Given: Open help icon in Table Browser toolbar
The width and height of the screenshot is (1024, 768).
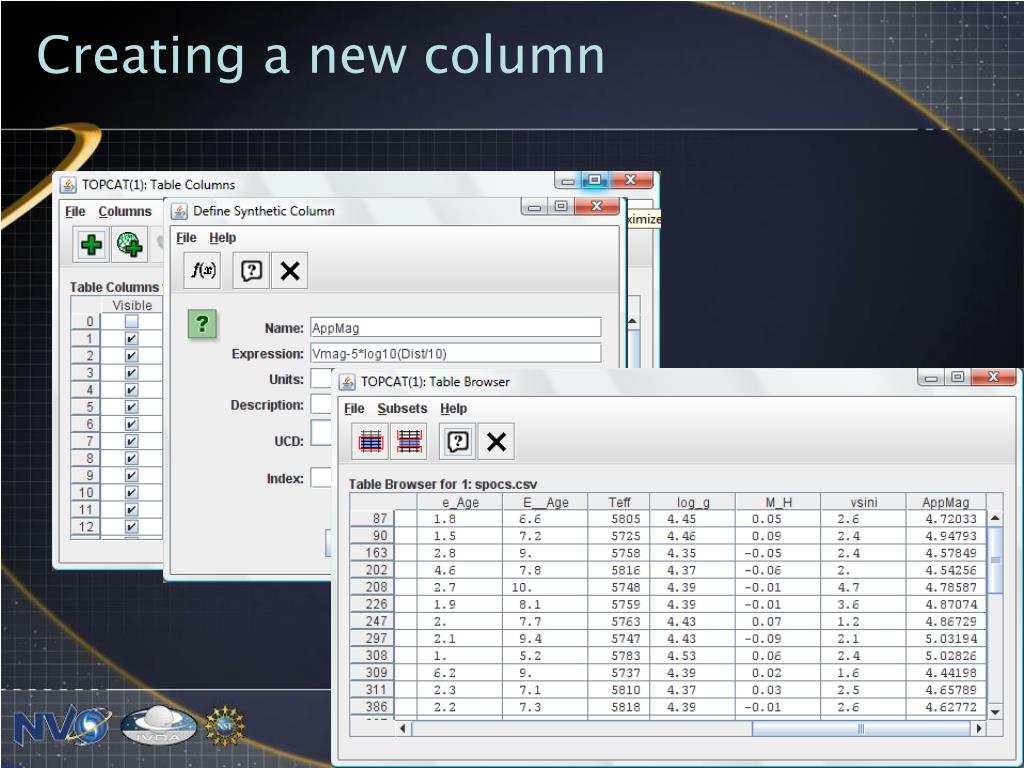Looking at the screenshot, I should [x=458, y=441].
